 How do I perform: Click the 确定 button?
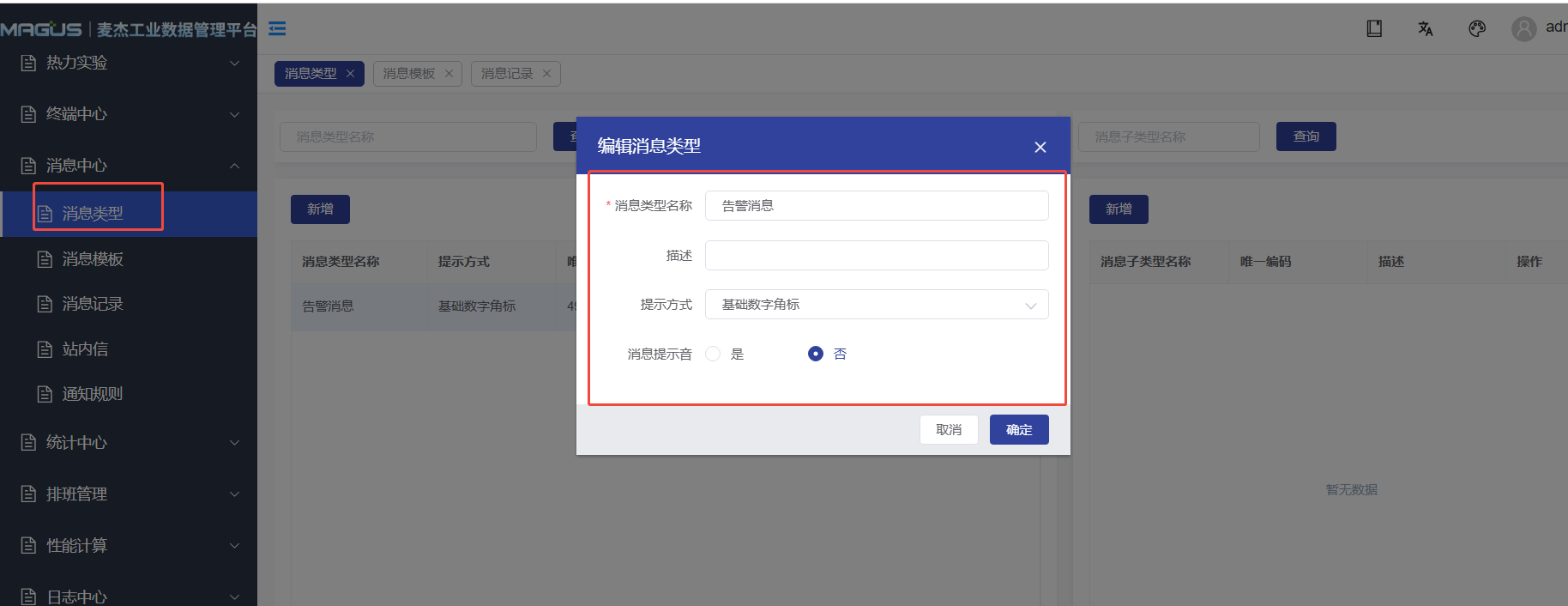1019,430
